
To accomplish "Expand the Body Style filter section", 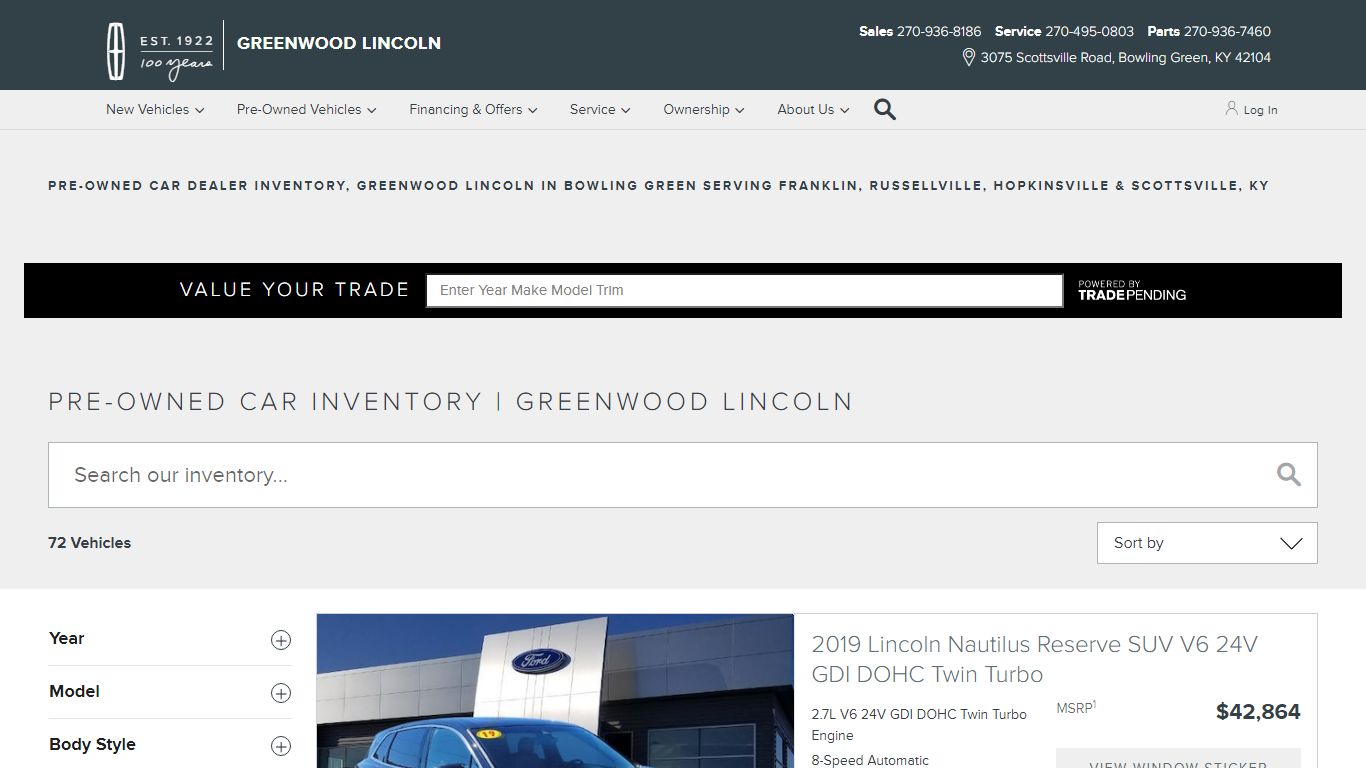I will coord(170,745).
